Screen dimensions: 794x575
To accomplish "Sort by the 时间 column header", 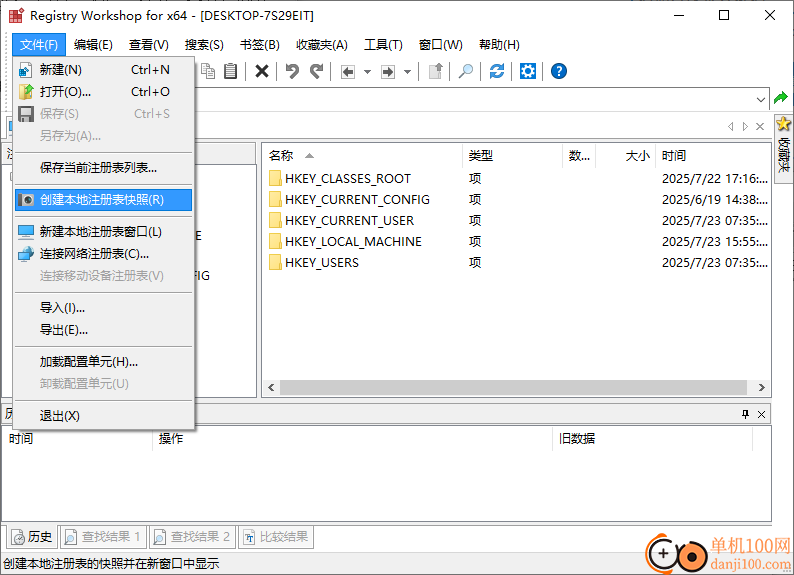I will [x=712, y=156].
